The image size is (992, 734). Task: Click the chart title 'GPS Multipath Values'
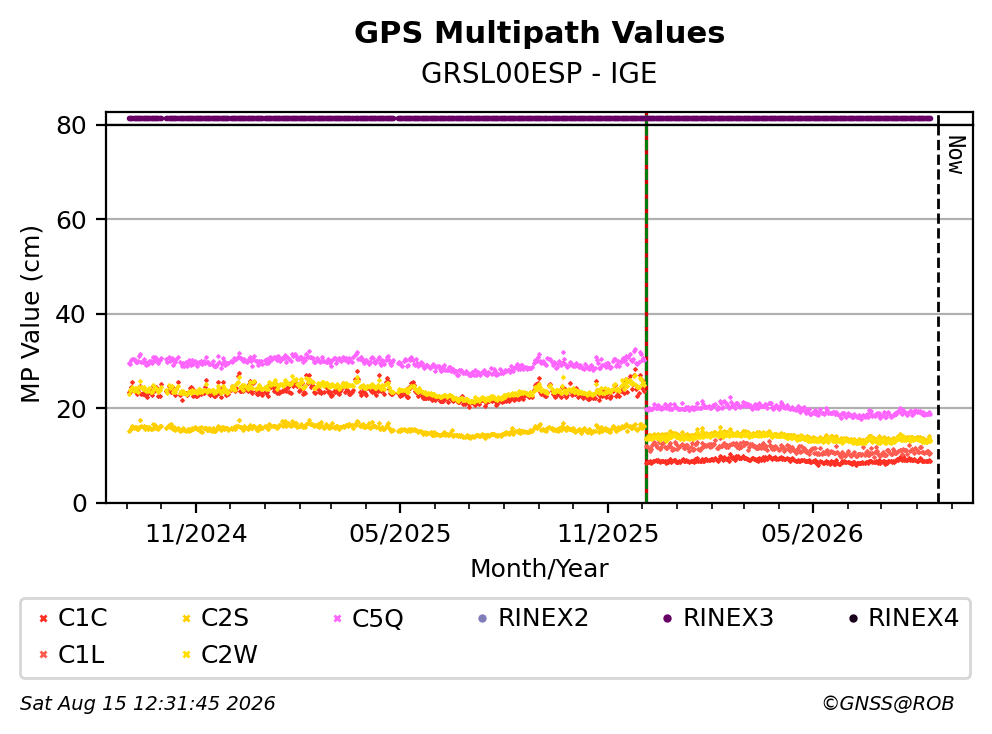point(539,33)
